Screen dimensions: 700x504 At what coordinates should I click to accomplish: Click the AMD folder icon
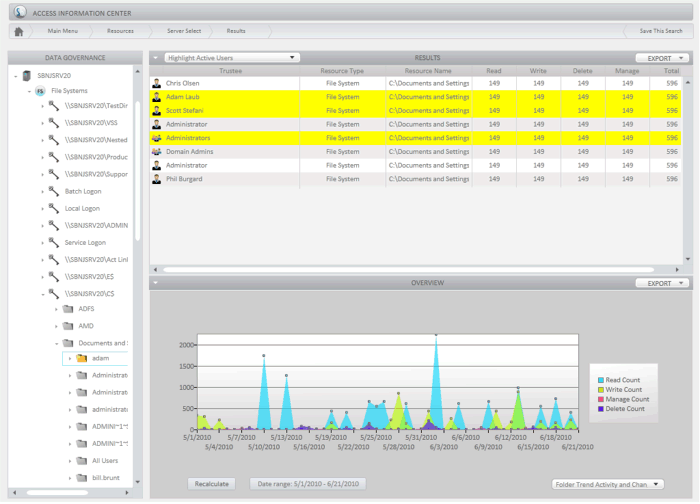pos(68,326)
